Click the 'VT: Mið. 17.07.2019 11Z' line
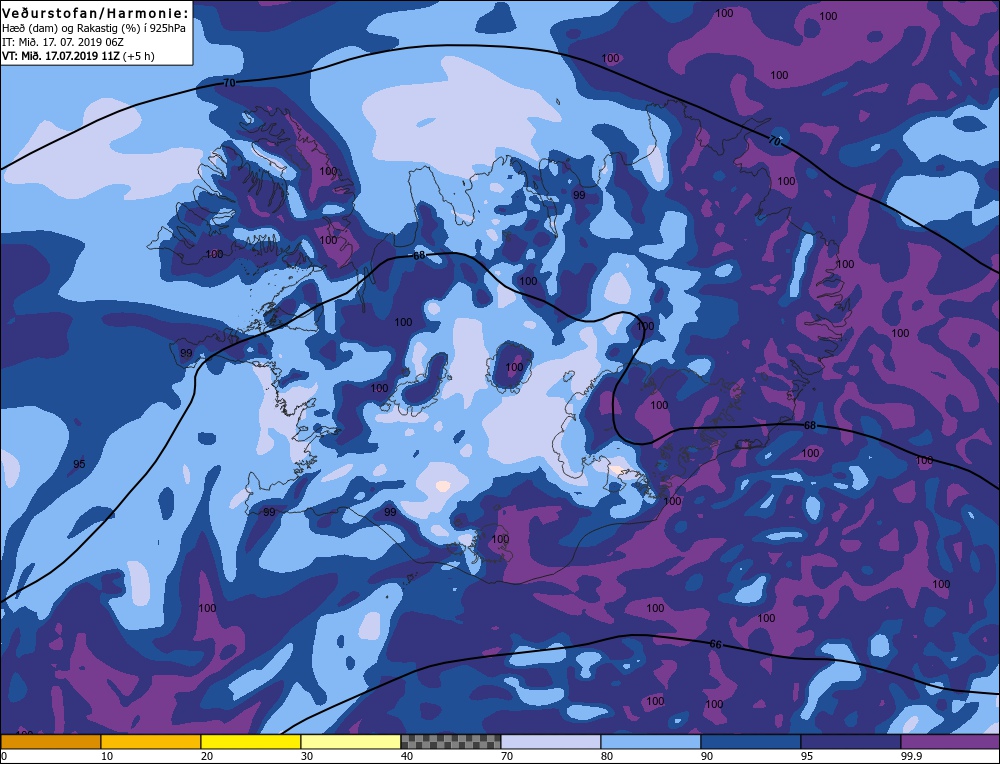 pos(61,56)
